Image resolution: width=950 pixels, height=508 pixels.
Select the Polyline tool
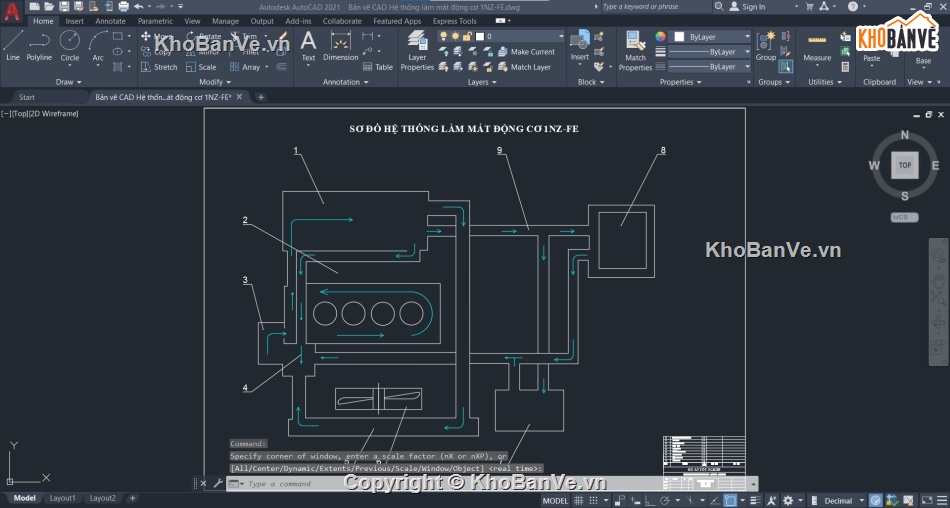[39, 46]
